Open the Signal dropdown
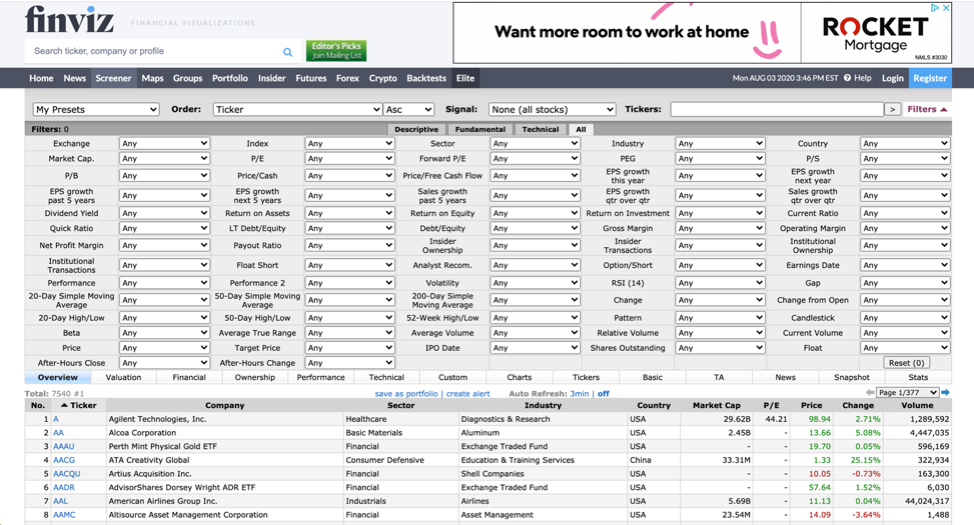Viewport: 974px width, 525px height. point(552,109)
